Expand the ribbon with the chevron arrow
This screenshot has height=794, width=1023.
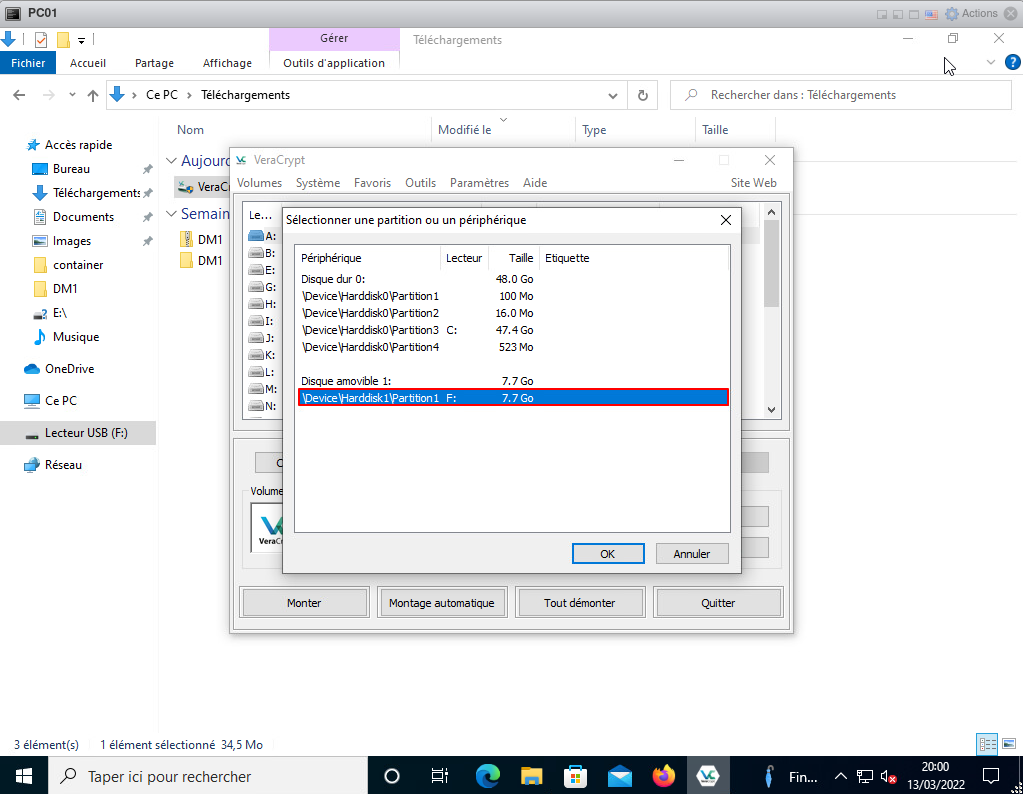(x=991, y=62)
